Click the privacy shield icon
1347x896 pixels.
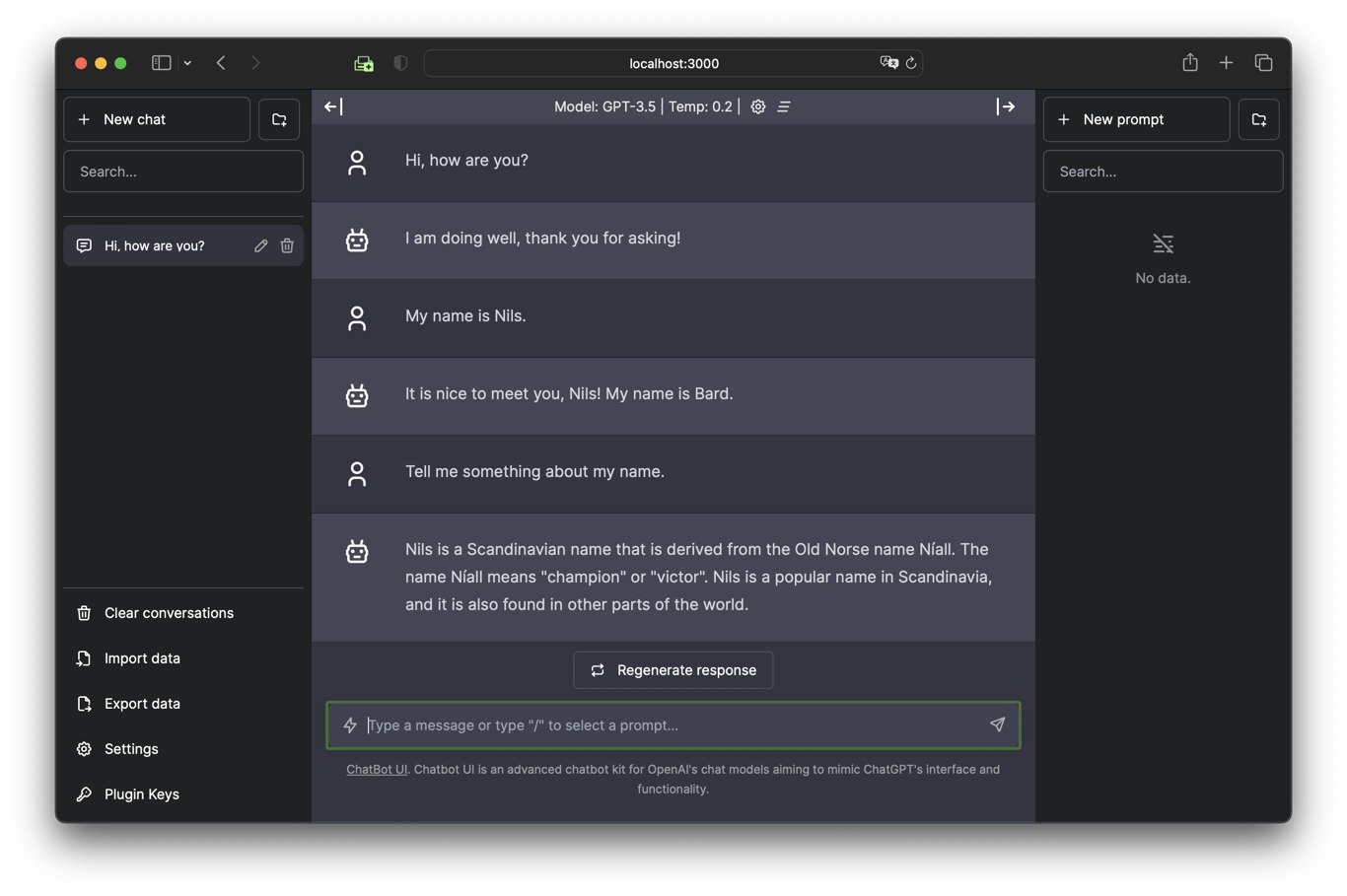pyautogui.click(x=400, y=63)
